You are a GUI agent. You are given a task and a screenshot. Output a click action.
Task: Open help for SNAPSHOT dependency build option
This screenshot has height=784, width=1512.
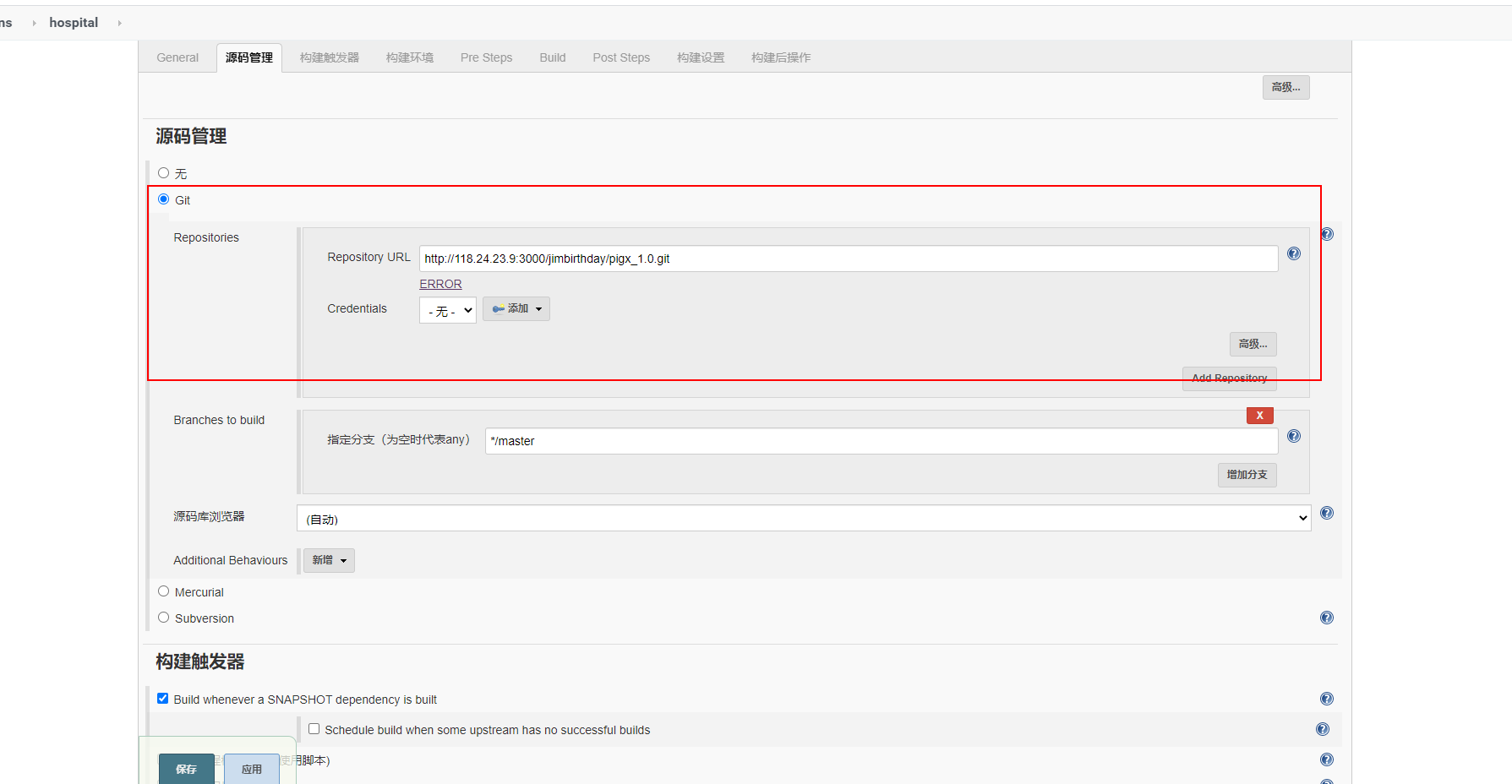[x=1327, y=699]
